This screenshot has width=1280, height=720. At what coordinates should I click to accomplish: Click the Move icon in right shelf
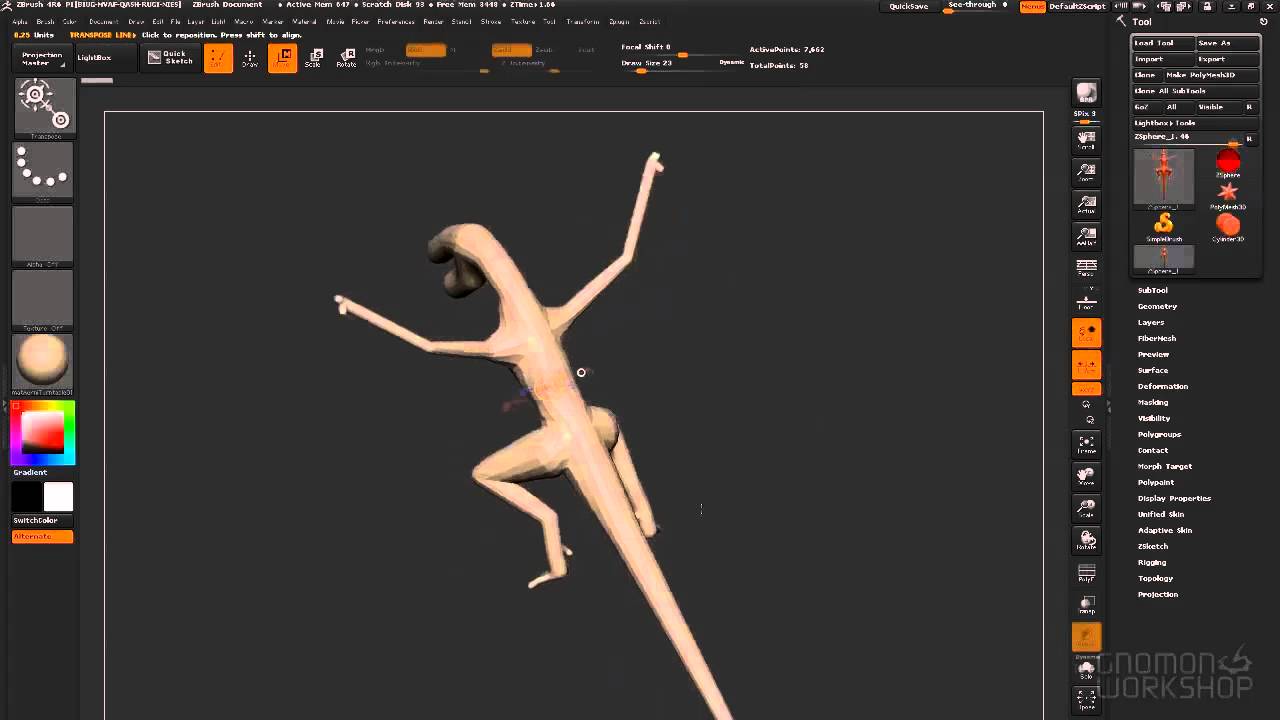(1086, 476)
